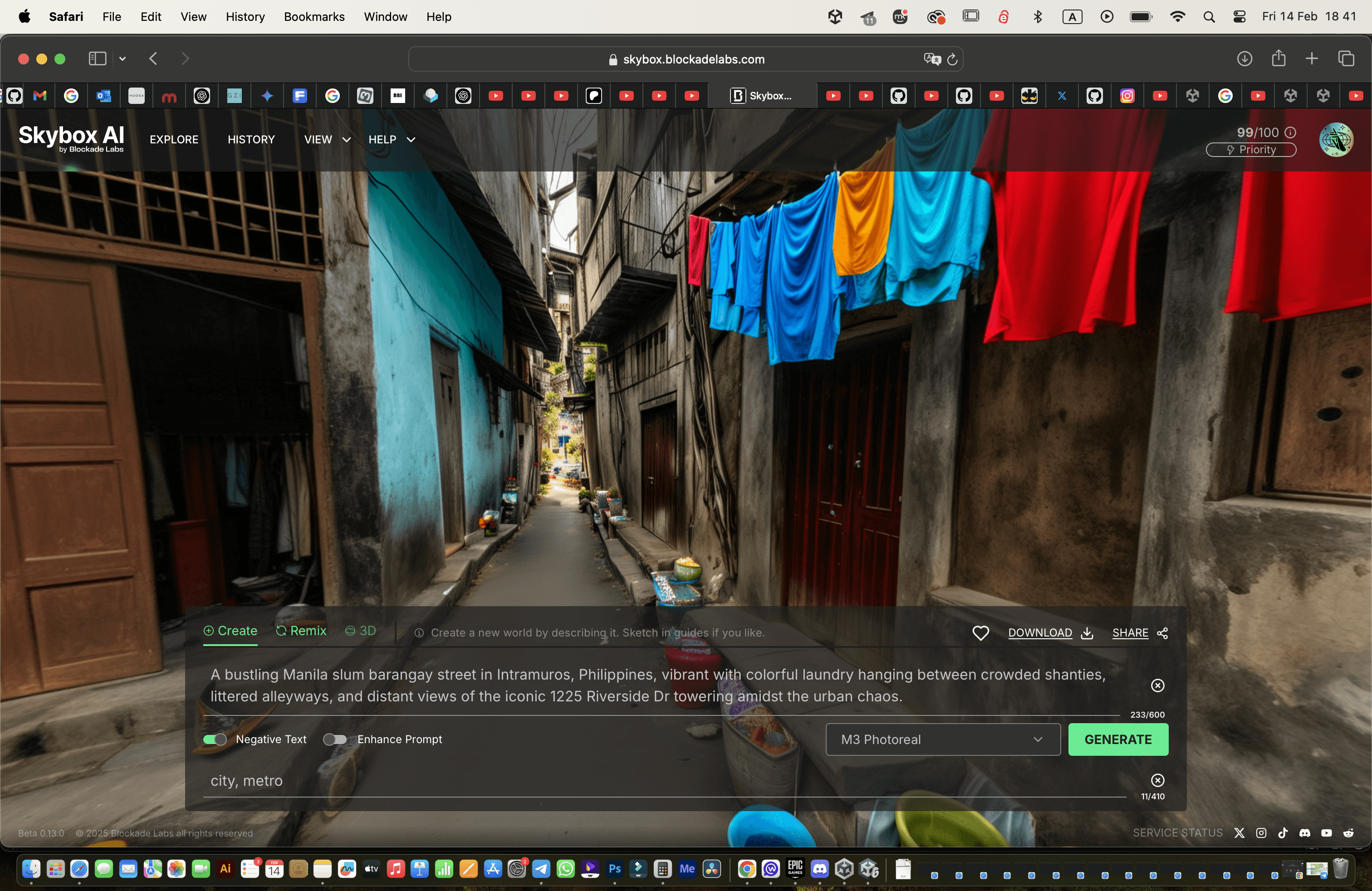Open Control Center in the menu bar
The image size is (1372, 891).
[x=1240, y=17]
